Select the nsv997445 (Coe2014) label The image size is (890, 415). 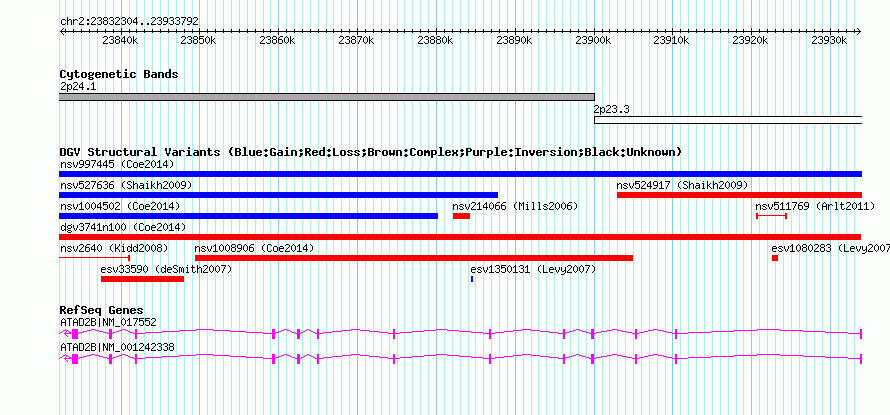pyautogui.click(x=117, y=165)
